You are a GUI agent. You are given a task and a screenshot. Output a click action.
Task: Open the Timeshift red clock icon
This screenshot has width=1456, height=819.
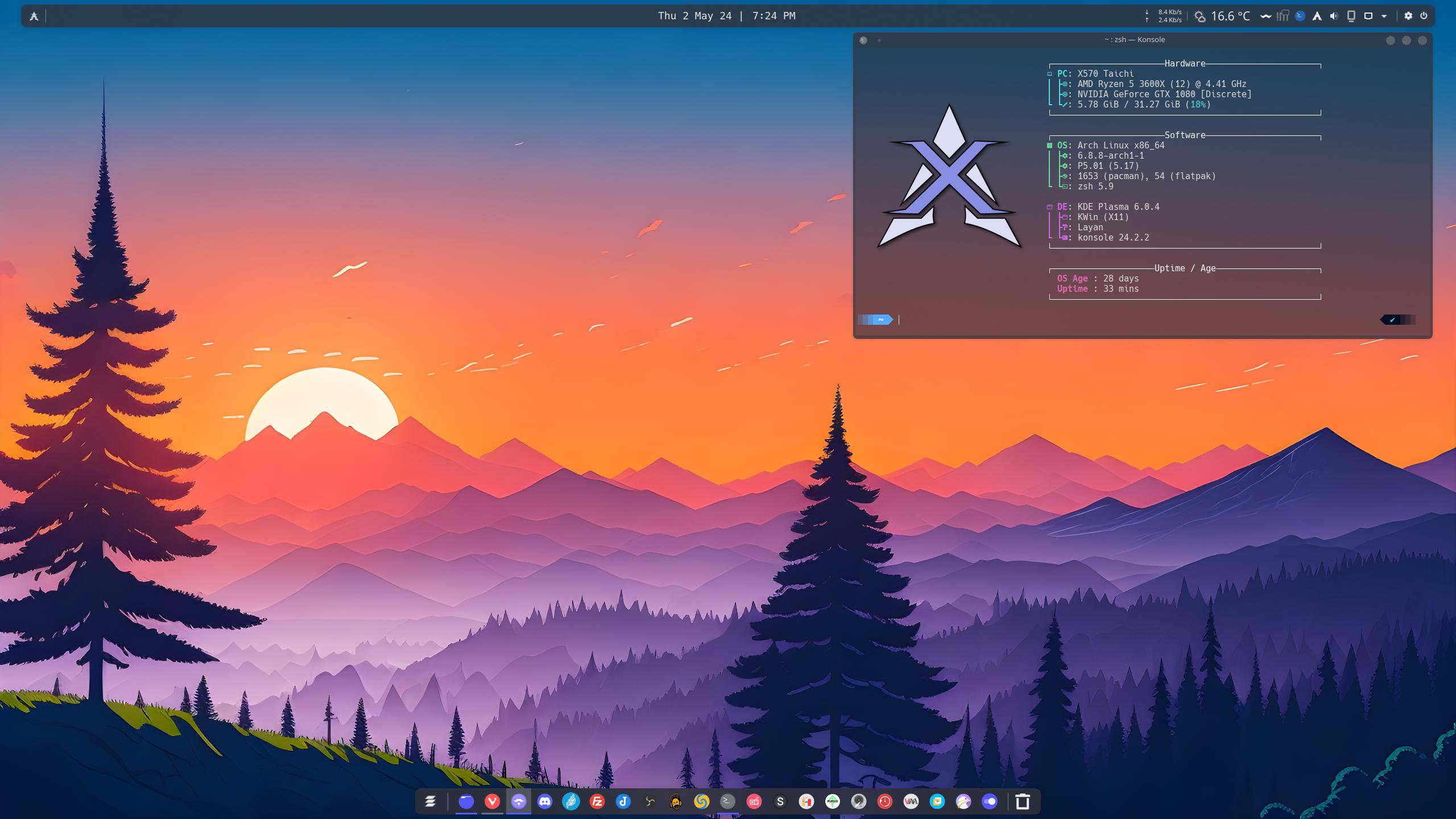tap(884, 802)
